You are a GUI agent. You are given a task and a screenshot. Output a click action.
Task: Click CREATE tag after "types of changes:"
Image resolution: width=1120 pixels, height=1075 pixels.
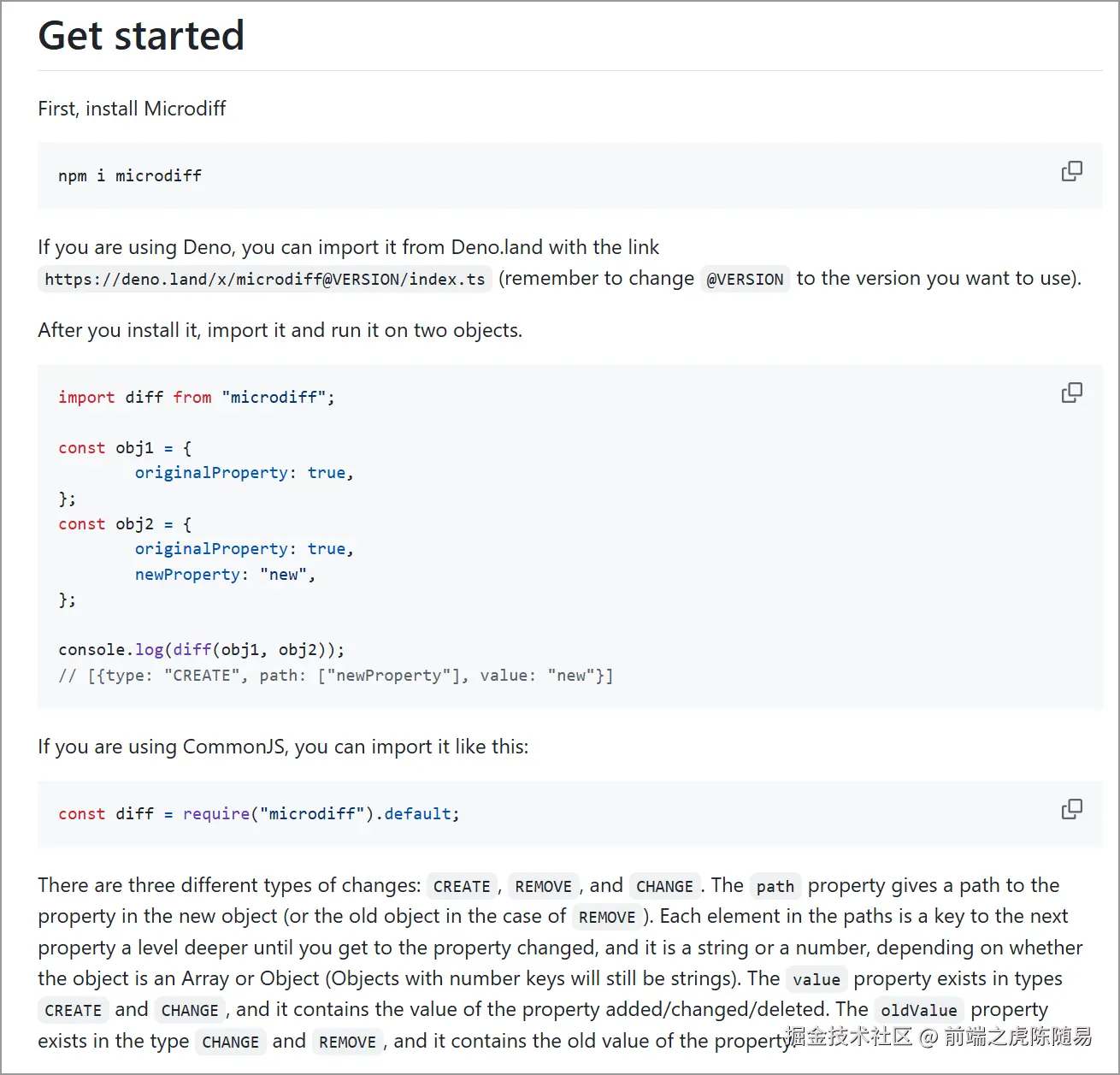pyautogui.click(x=462, y=887)
